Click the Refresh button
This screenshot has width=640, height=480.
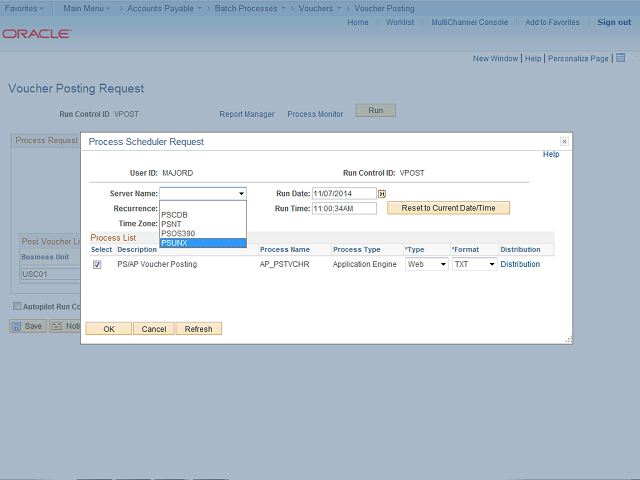[198, 329]
